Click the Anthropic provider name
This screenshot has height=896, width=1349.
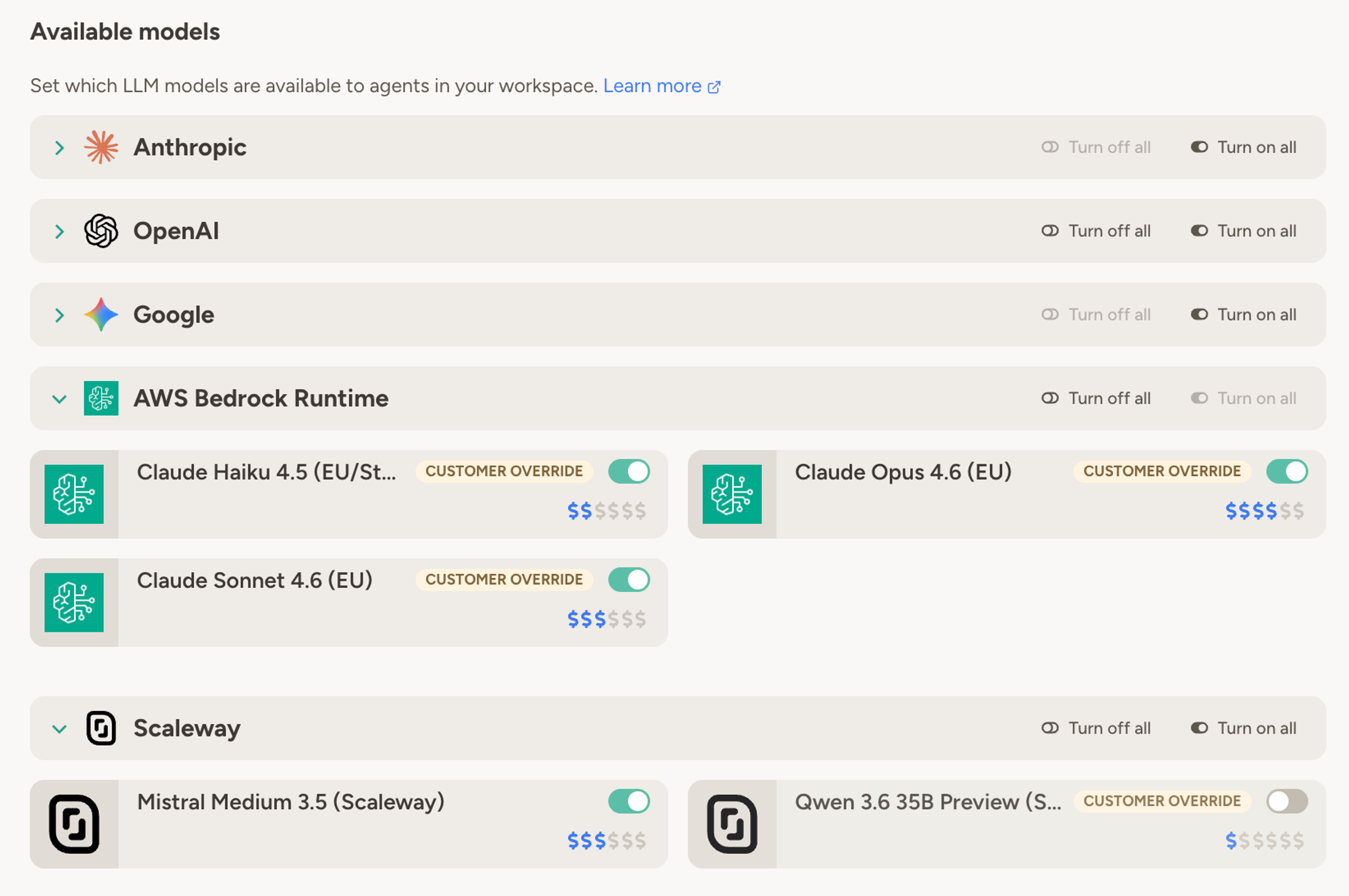191,147
